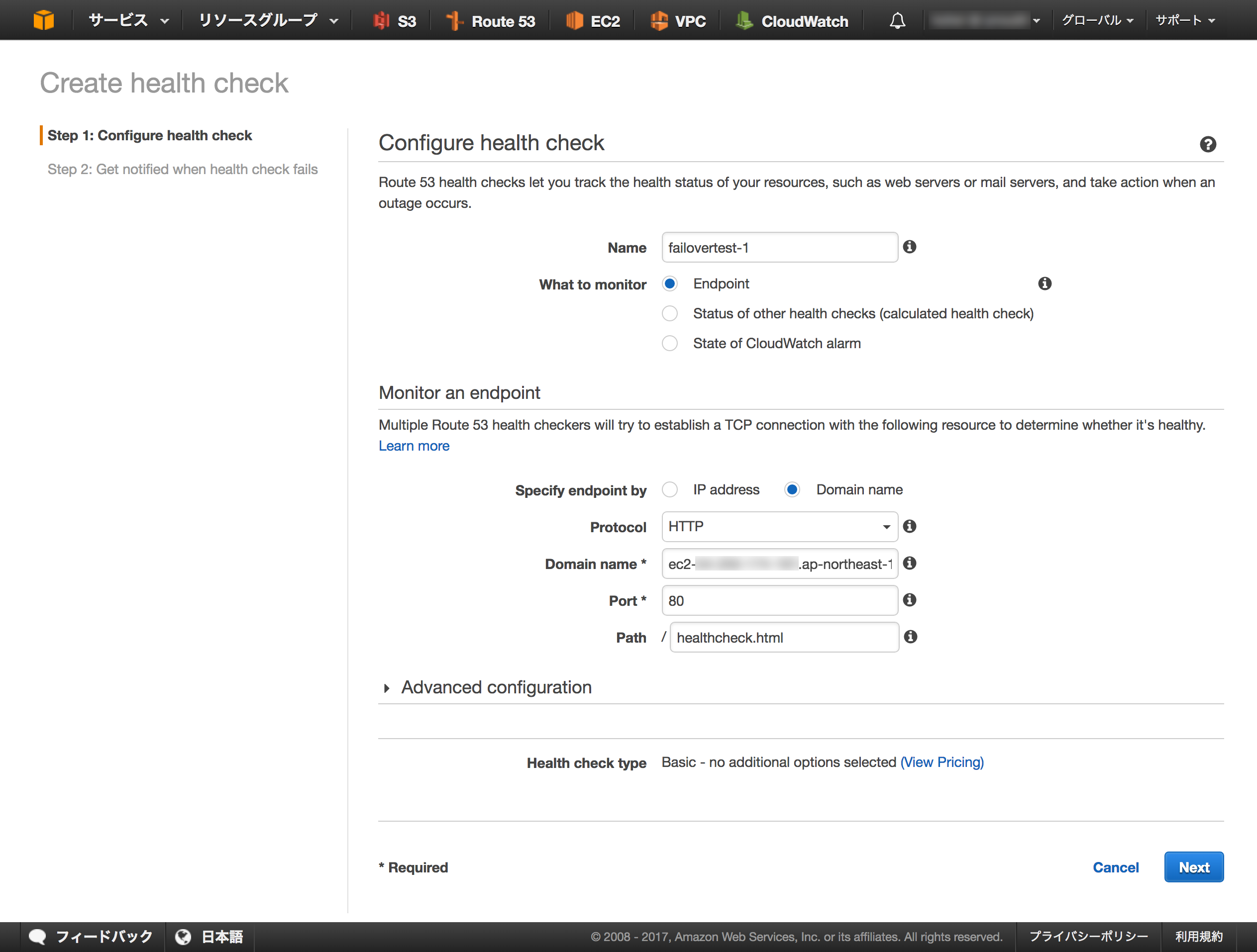Click the View Pricing link
The width and height of the screenshot is (1257, 952).
tap(942, 762)
